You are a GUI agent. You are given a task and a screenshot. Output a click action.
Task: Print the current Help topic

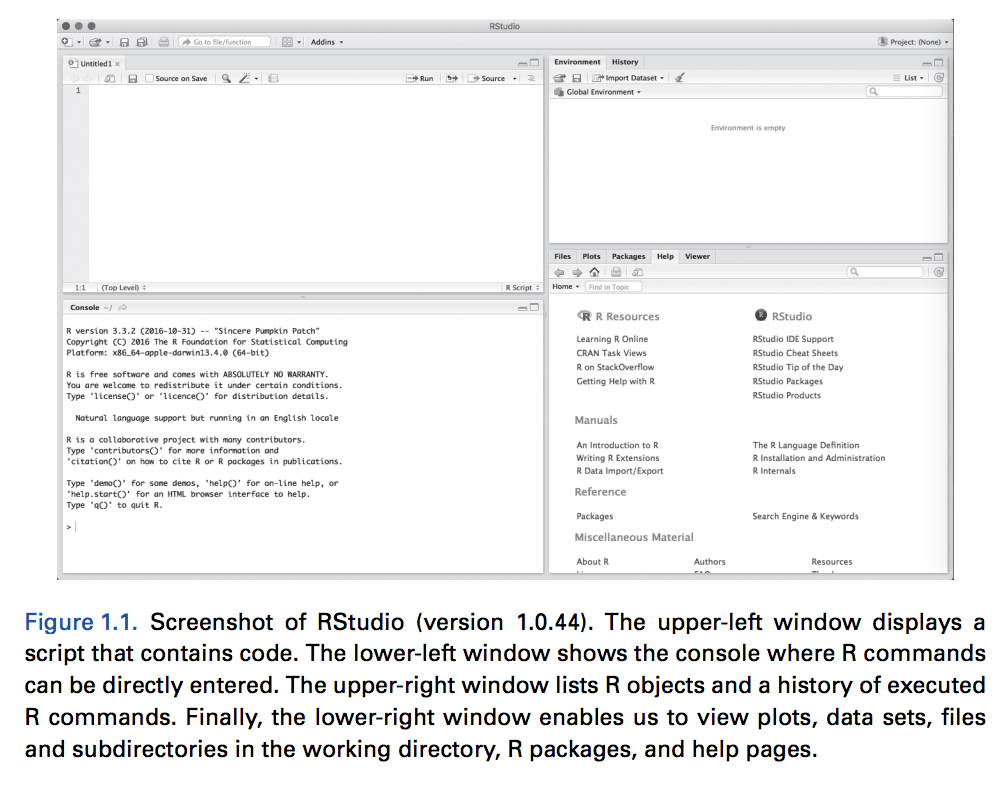[x=616, y=272]
